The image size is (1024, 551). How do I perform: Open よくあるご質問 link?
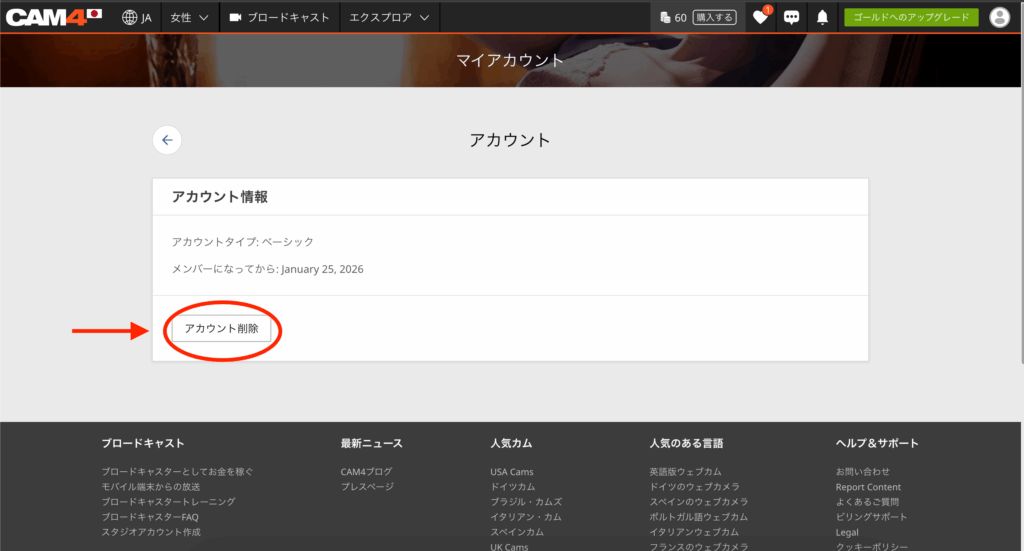(867, 501)
